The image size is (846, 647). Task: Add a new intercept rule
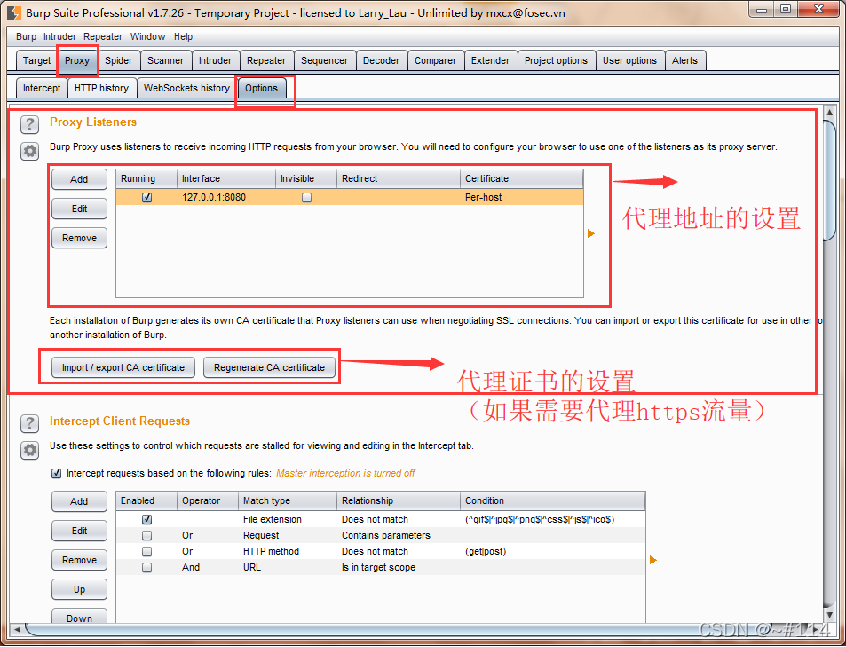click(x=79, y=502)
